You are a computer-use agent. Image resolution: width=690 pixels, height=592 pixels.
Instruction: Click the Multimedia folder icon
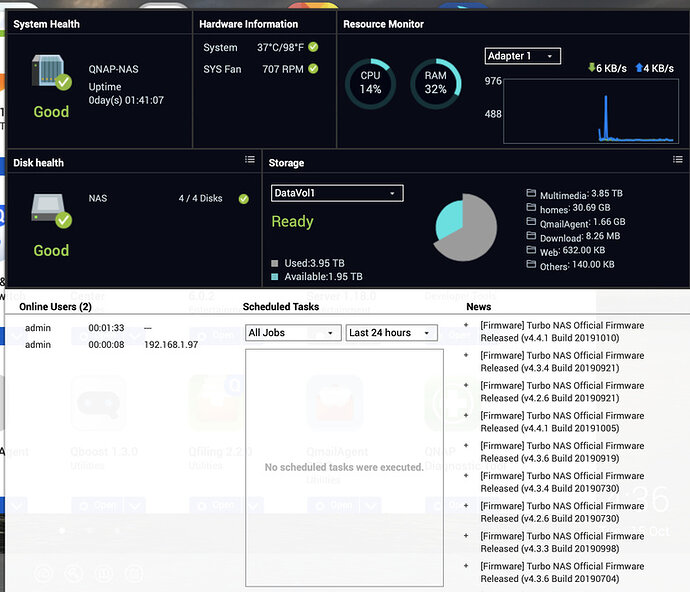click(531, 193)
